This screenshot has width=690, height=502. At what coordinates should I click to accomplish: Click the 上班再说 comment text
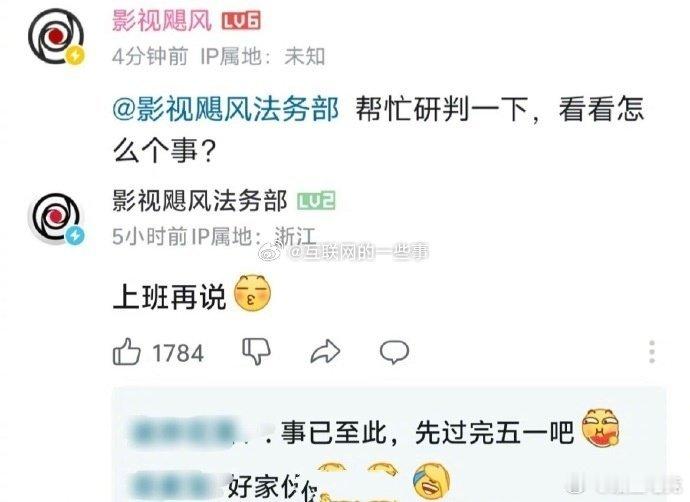(x=169, y=297)
